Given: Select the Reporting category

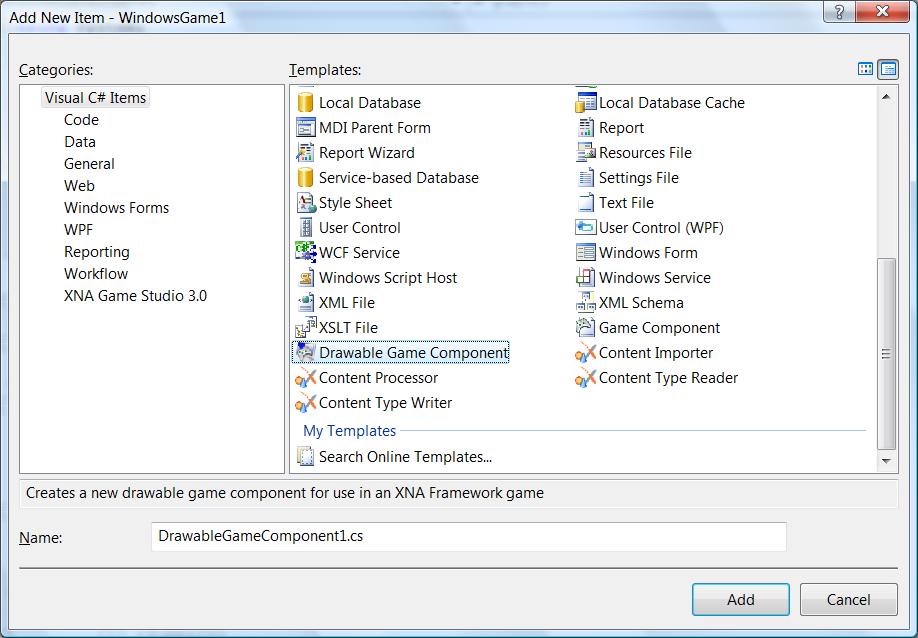Looking at the screenshot, I should click(97, 252).
